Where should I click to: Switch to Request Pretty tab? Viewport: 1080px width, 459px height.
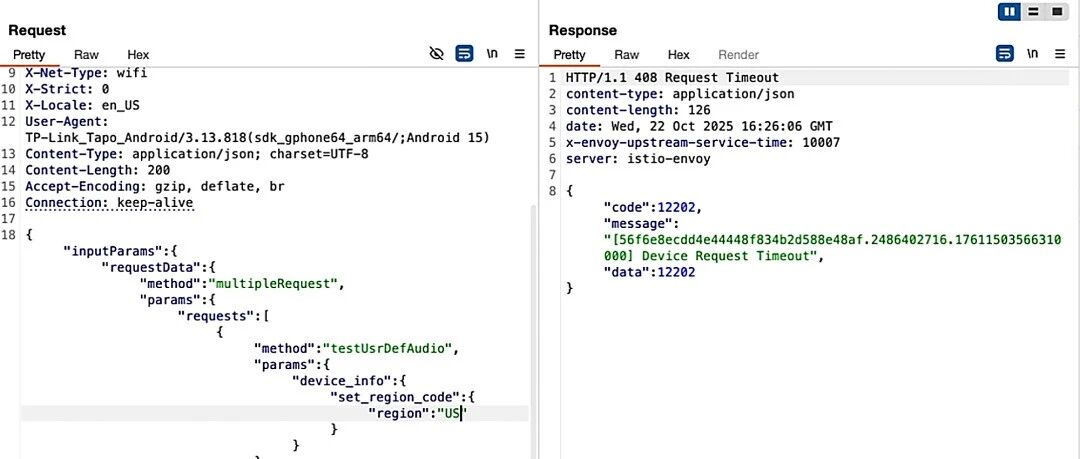pos(29,54)
